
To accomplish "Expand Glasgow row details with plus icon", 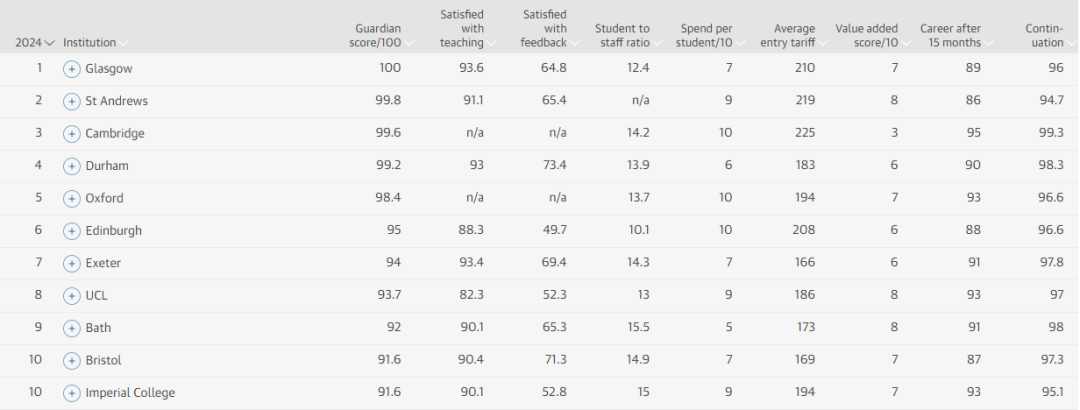I will coord(72,69).
